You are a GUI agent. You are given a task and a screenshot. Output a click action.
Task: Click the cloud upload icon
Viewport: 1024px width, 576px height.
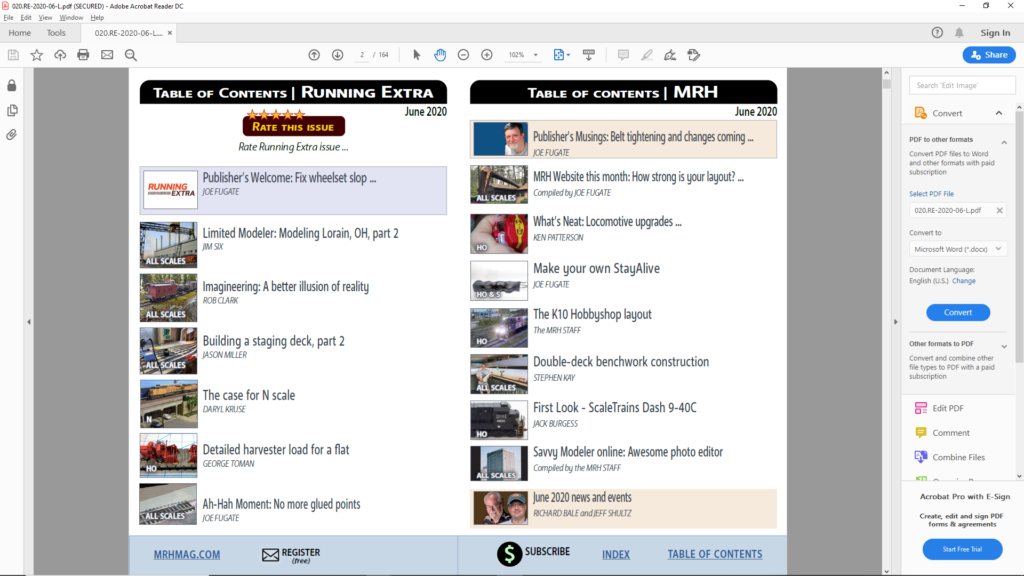click(60, 55)
